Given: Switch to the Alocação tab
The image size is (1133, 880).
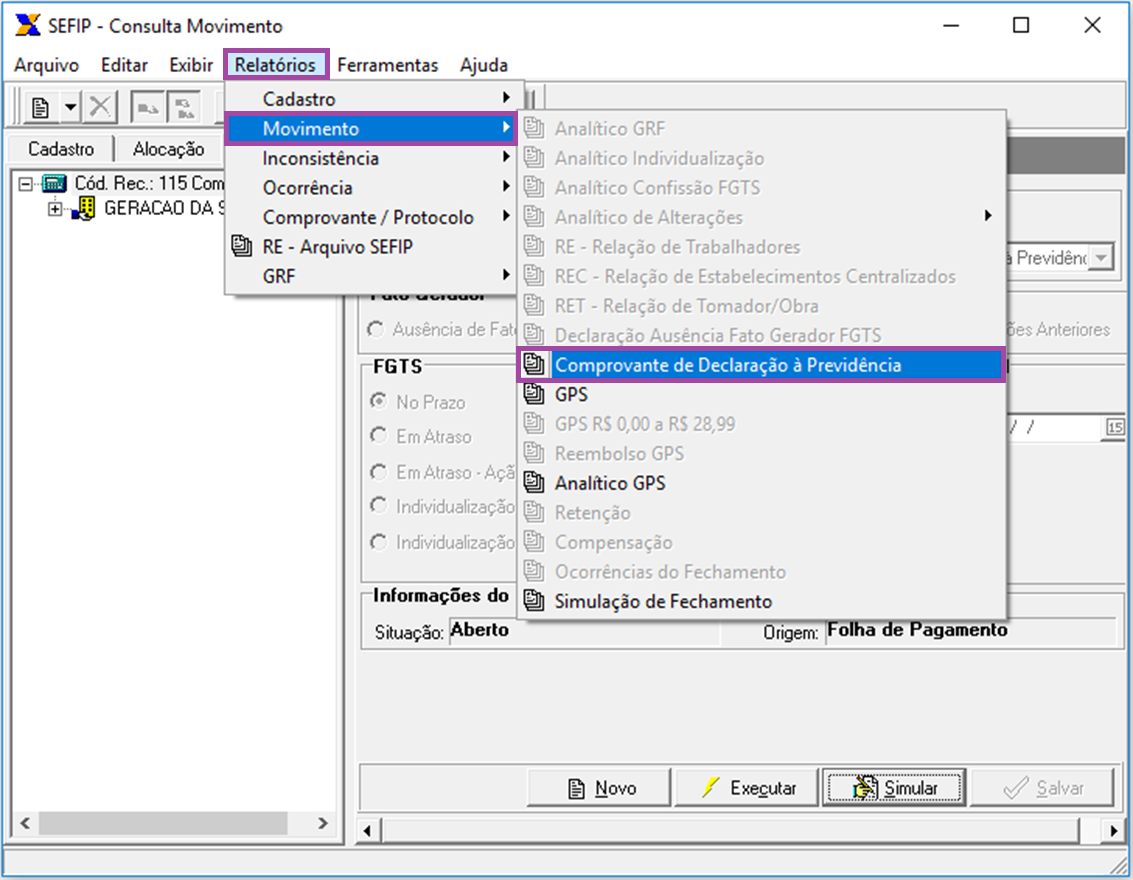Looking at the screenshot, I should point(168,149).
